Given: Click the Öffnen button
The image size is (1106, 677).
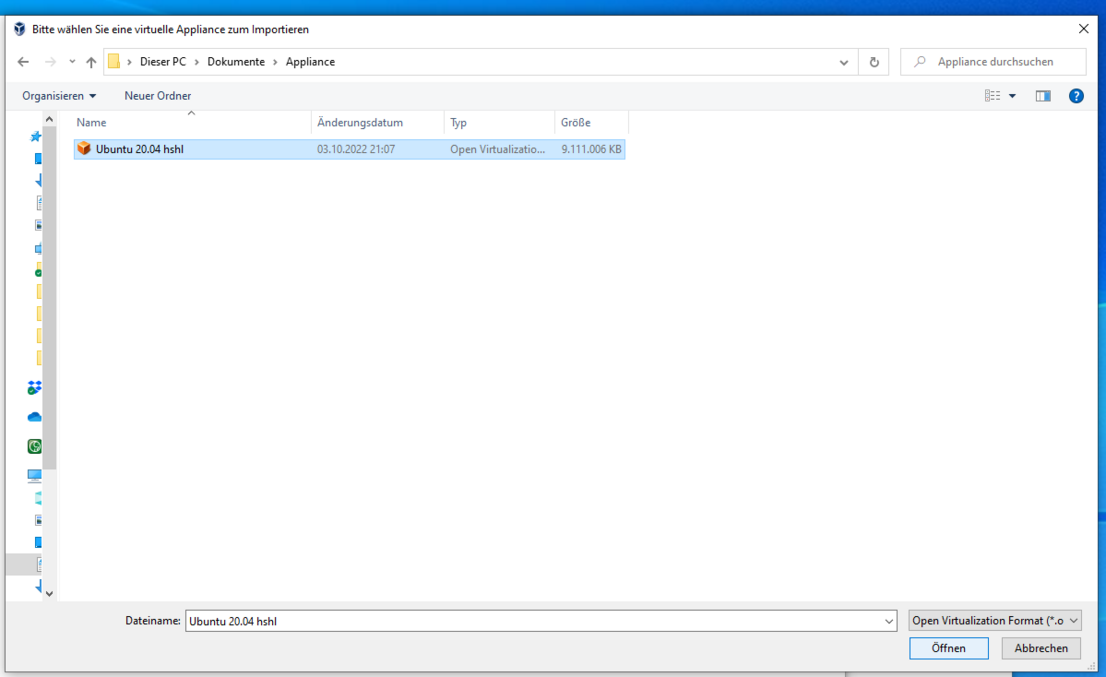Looking at the screenshot, I should point(948,648).
